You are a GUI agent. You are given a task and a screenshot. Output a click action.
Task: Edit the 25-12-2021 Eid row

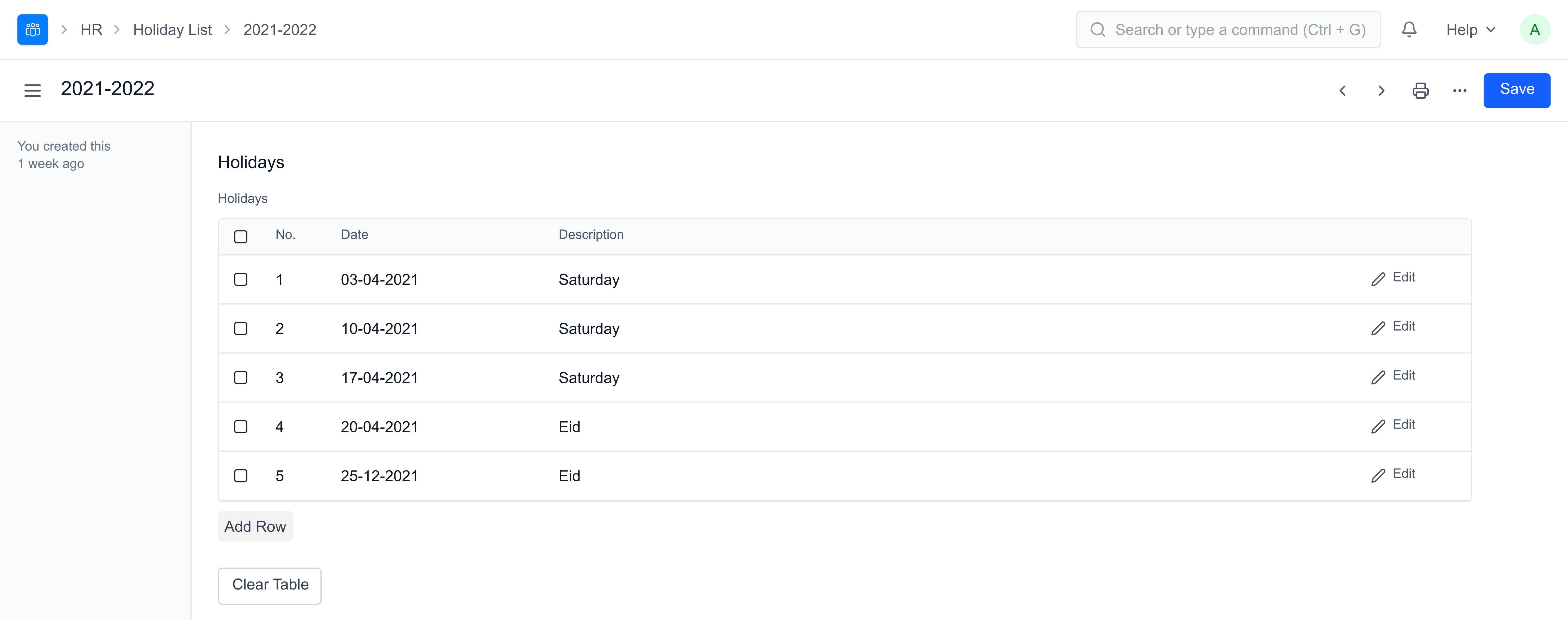coord(1393,475)
